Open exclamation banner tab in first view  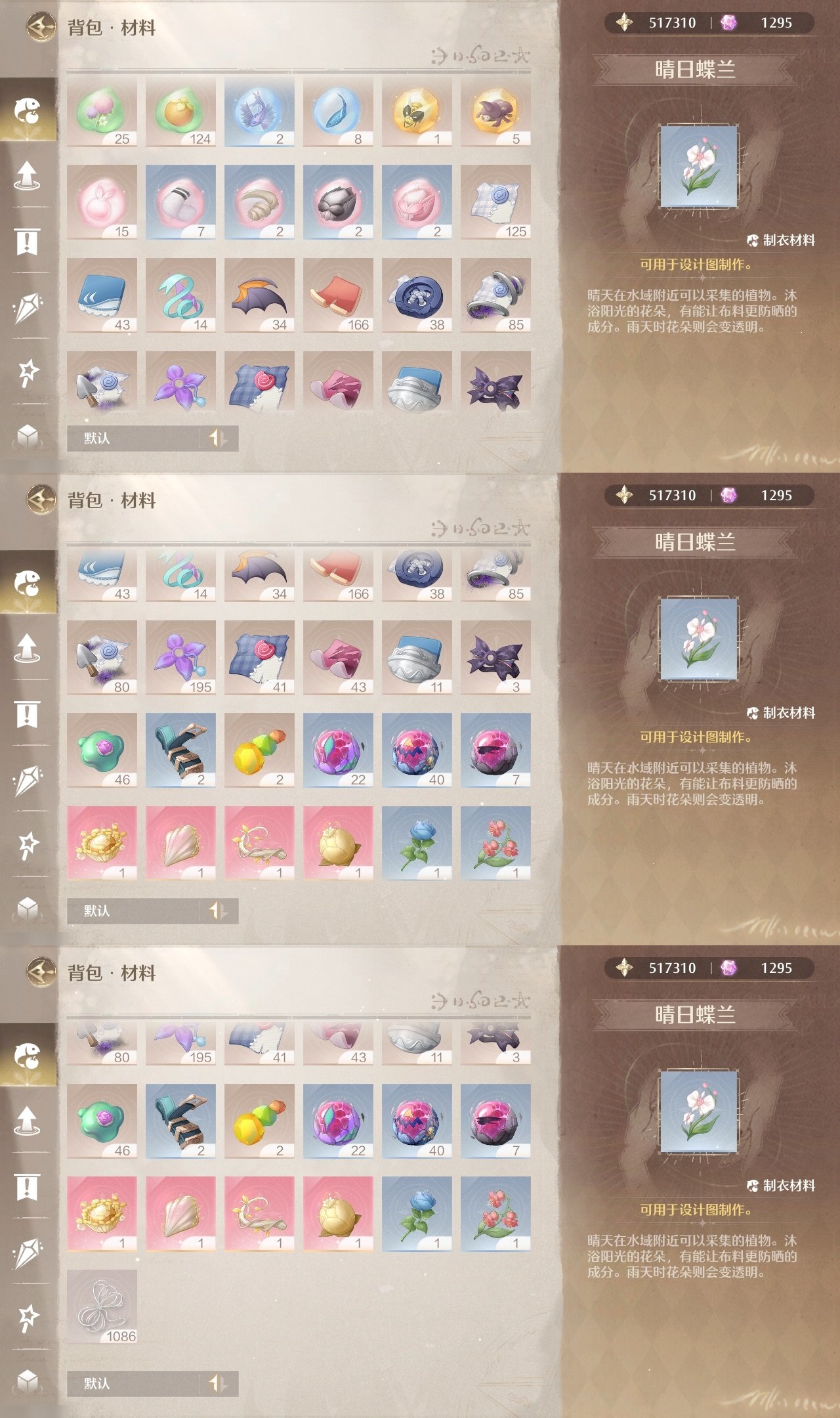pos(27,242)
